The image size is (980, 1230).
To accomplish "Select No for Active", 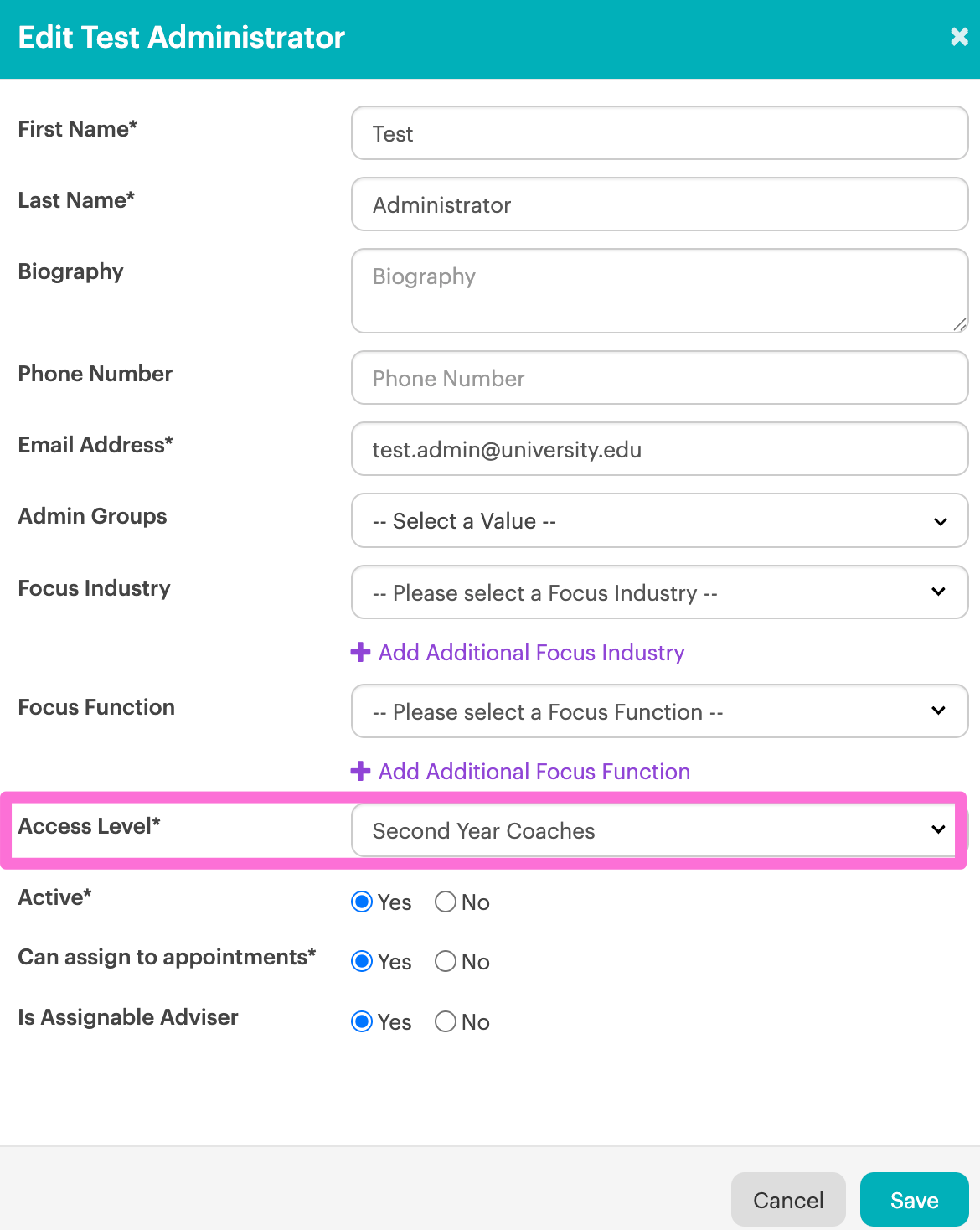I will pyautogui.click(x=446, y=902).
